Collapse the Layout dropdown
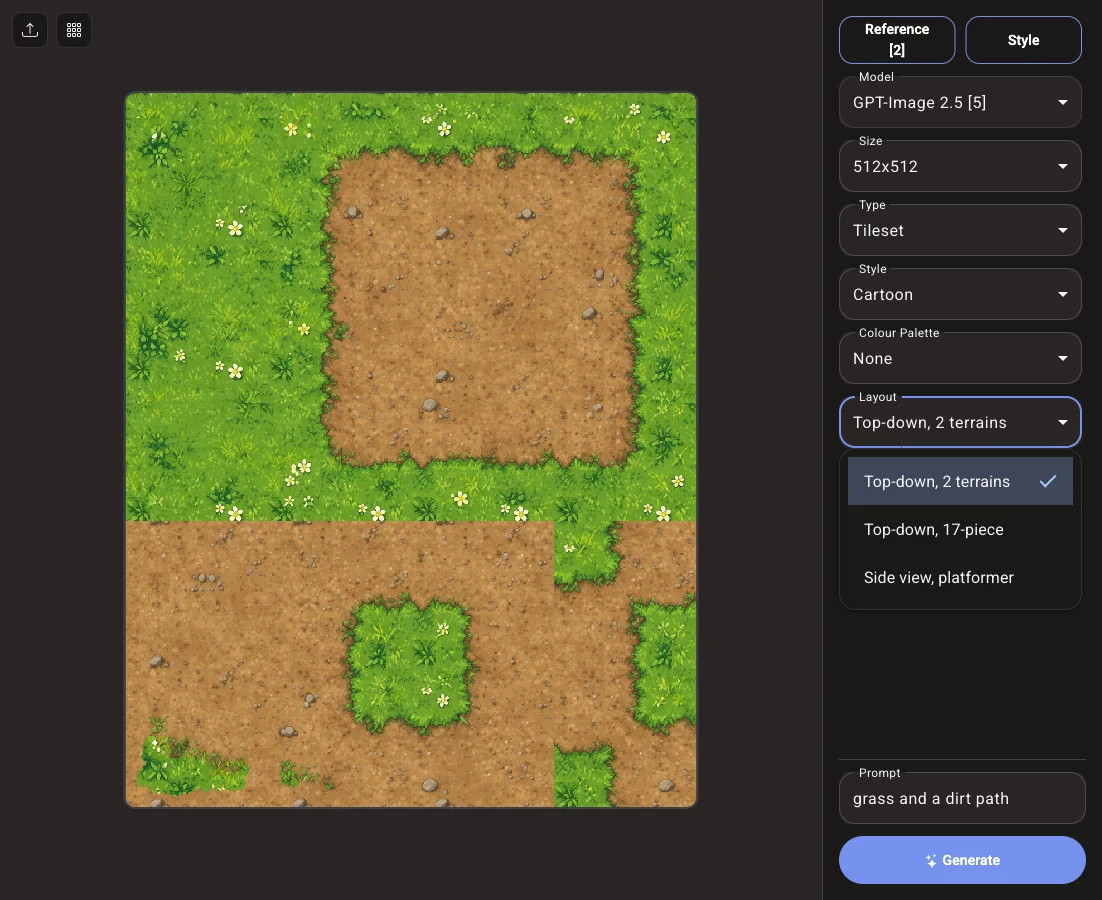 pos(960,422)
